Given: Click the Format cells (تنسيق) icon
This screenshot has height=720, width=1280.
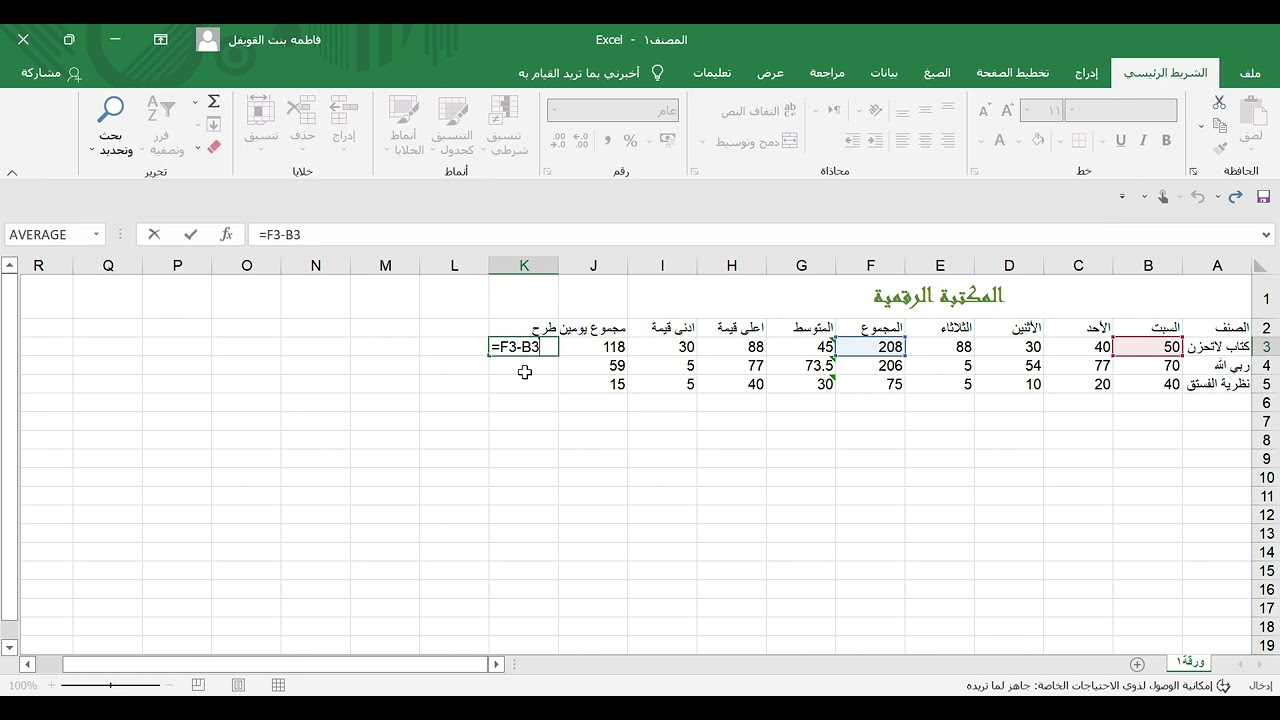Looking at the screenshot, I should point(261,110).
